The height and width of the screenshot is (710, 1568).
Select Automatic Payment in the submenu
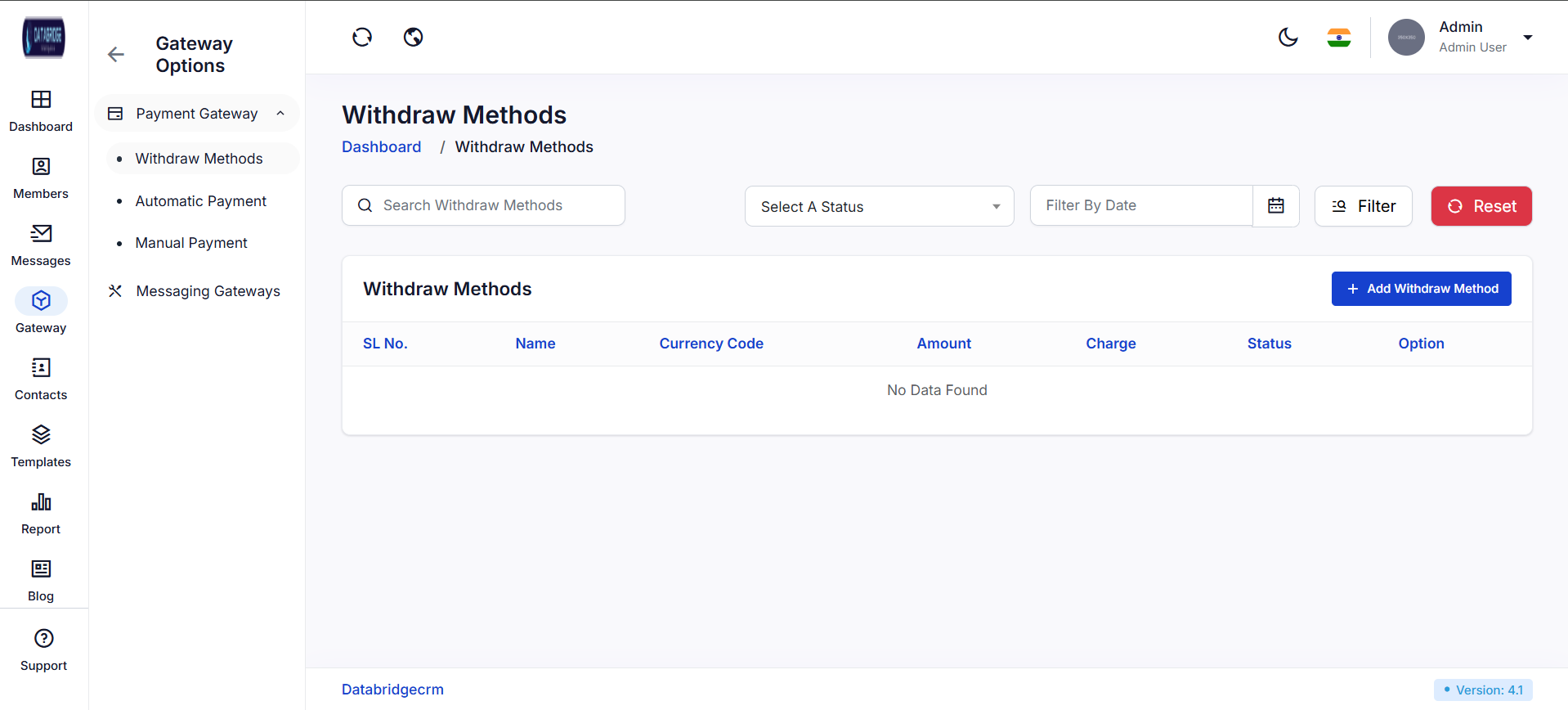[200, 201]
